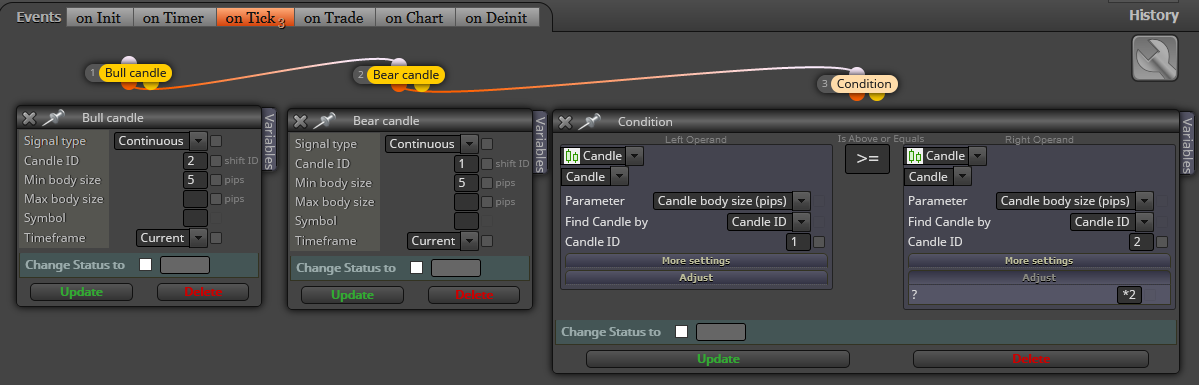
Task: Toggle shift ID checkbox in Bear candle
Action: [x=487, y=164]
